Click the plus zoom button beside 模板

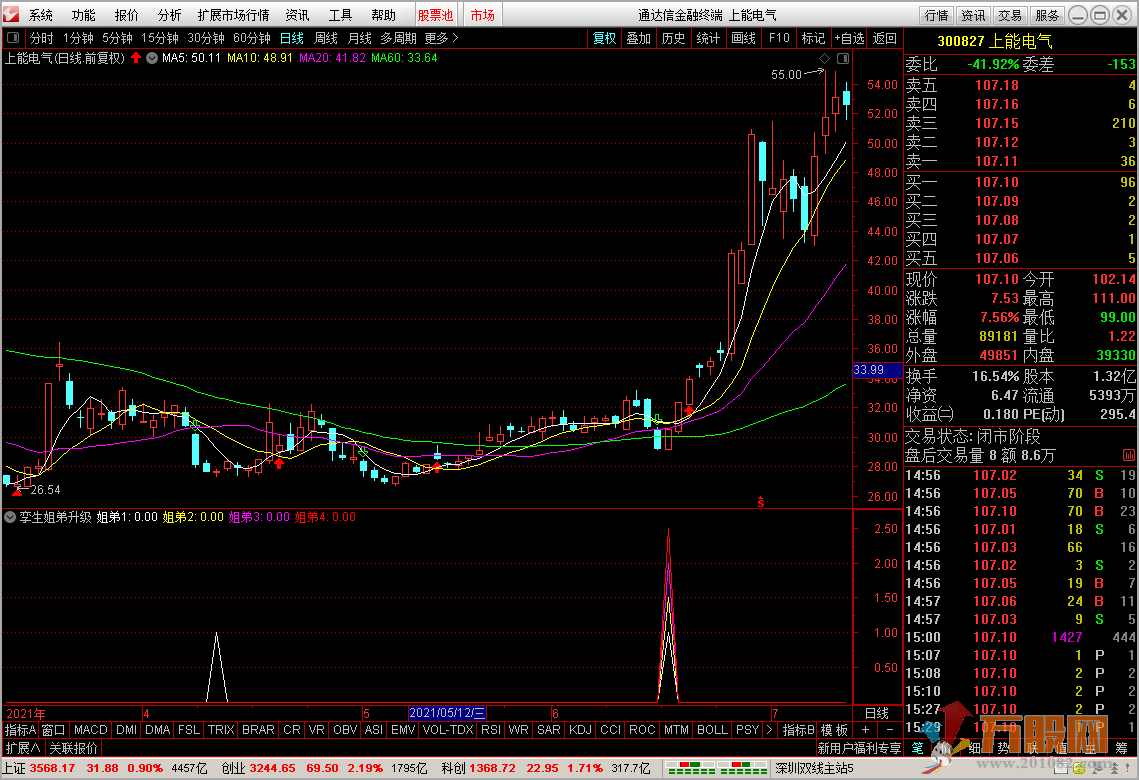865,730
